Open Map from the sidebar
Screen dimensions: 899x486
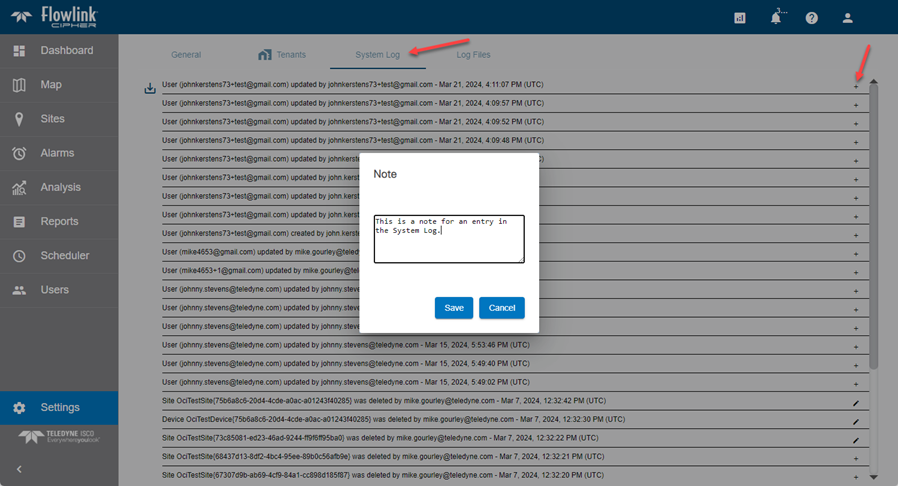pos(50,85)
